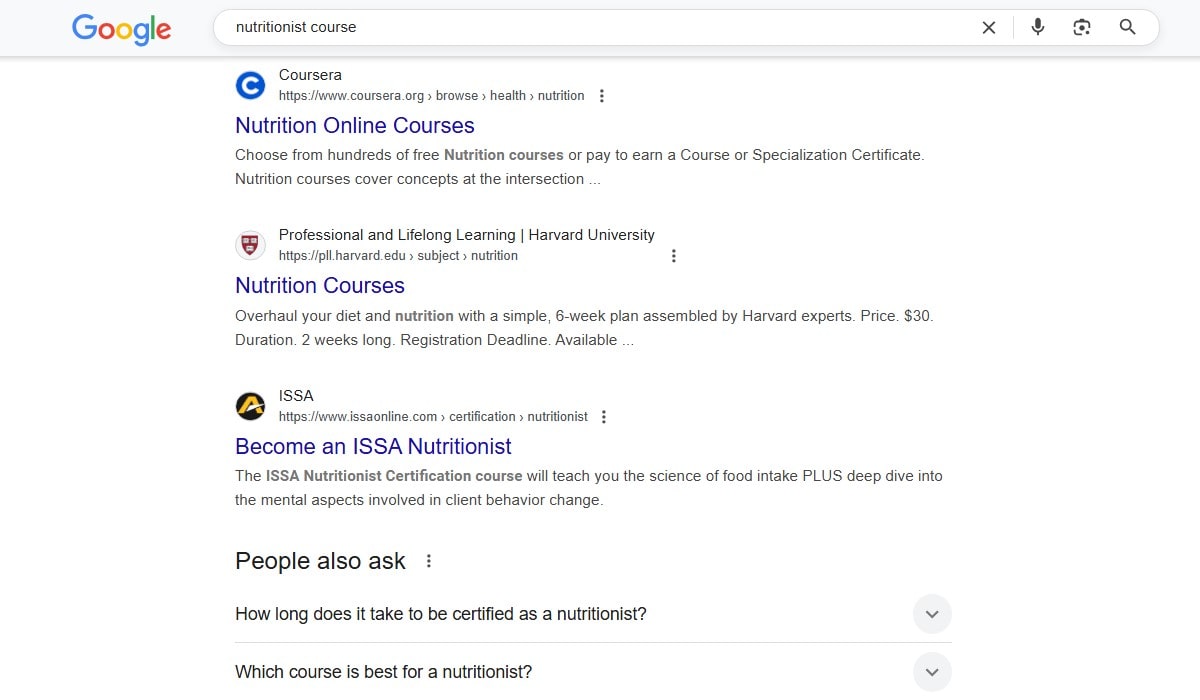Start voice search with microphone icon

point(1038,28)
